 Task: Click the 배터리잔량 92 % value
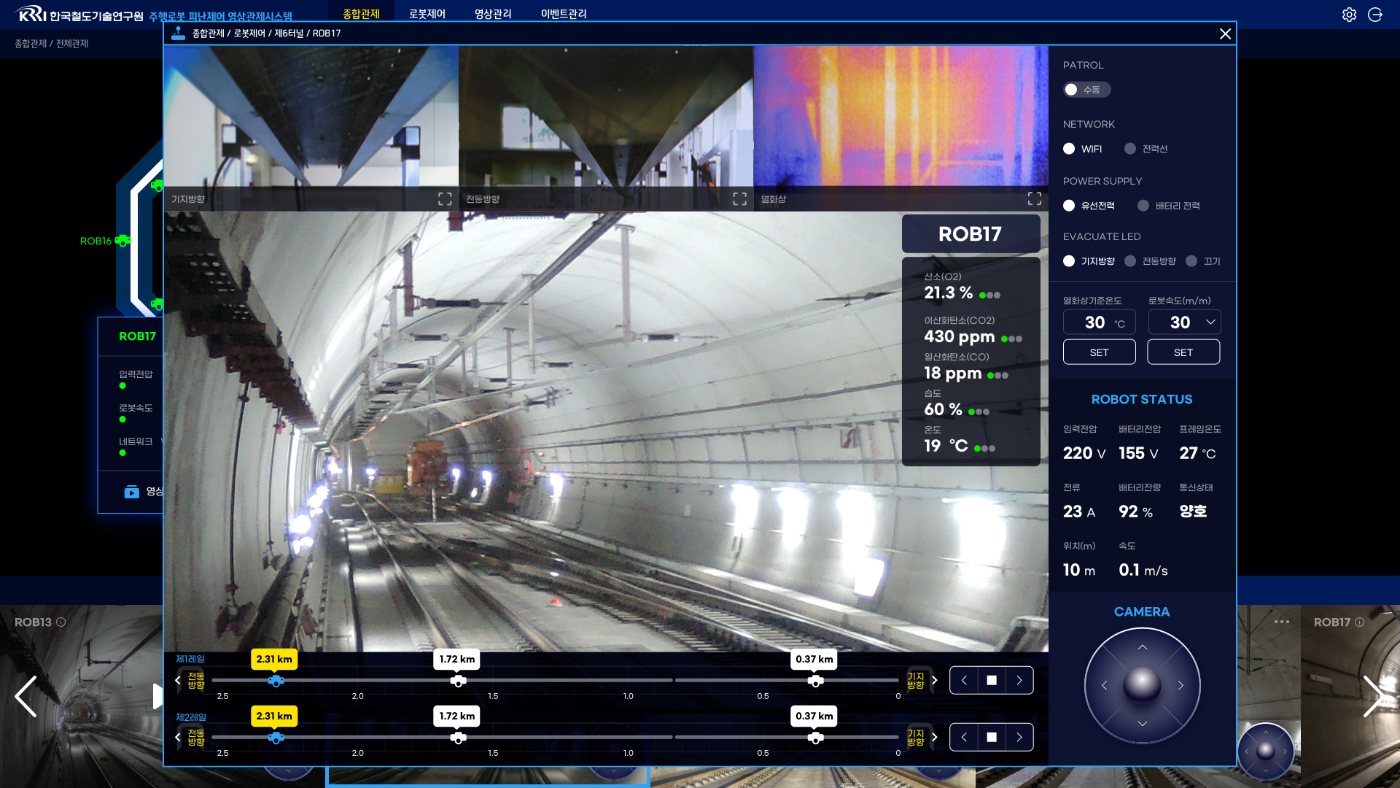click(1135, 511)
